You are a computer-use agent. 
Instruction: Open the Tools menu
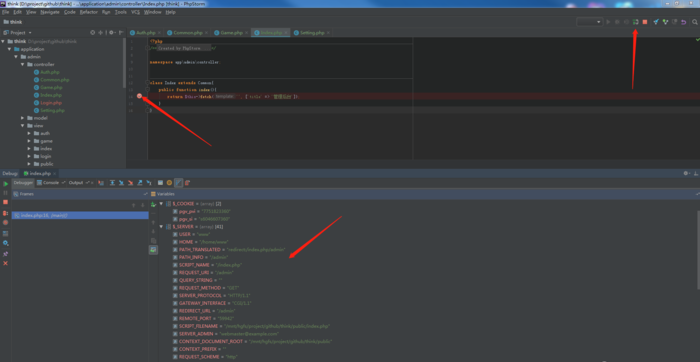click(x=121, y=12)
